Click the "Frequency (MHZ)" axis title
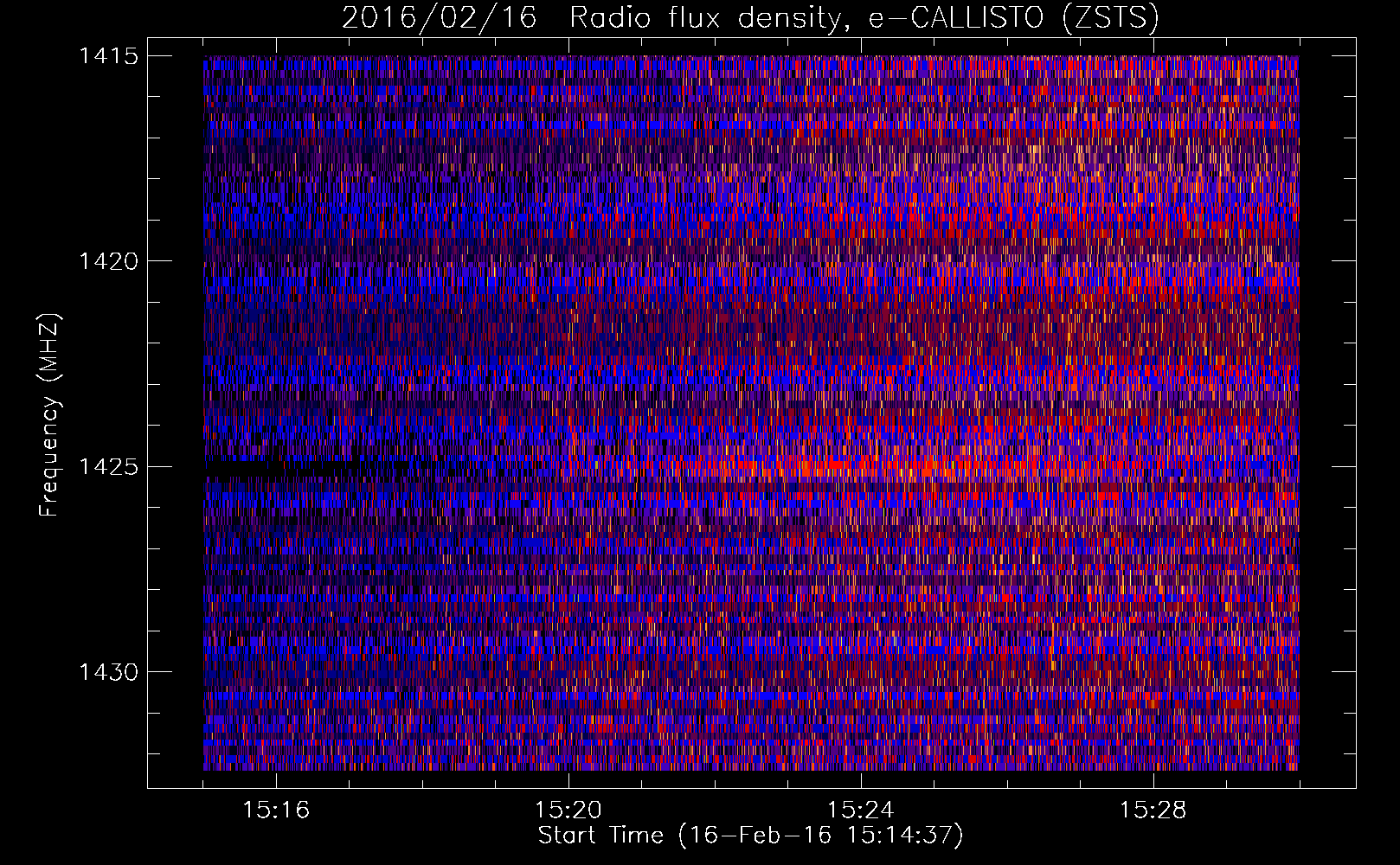The image size is (1400, 865). [x=50, y=415]
